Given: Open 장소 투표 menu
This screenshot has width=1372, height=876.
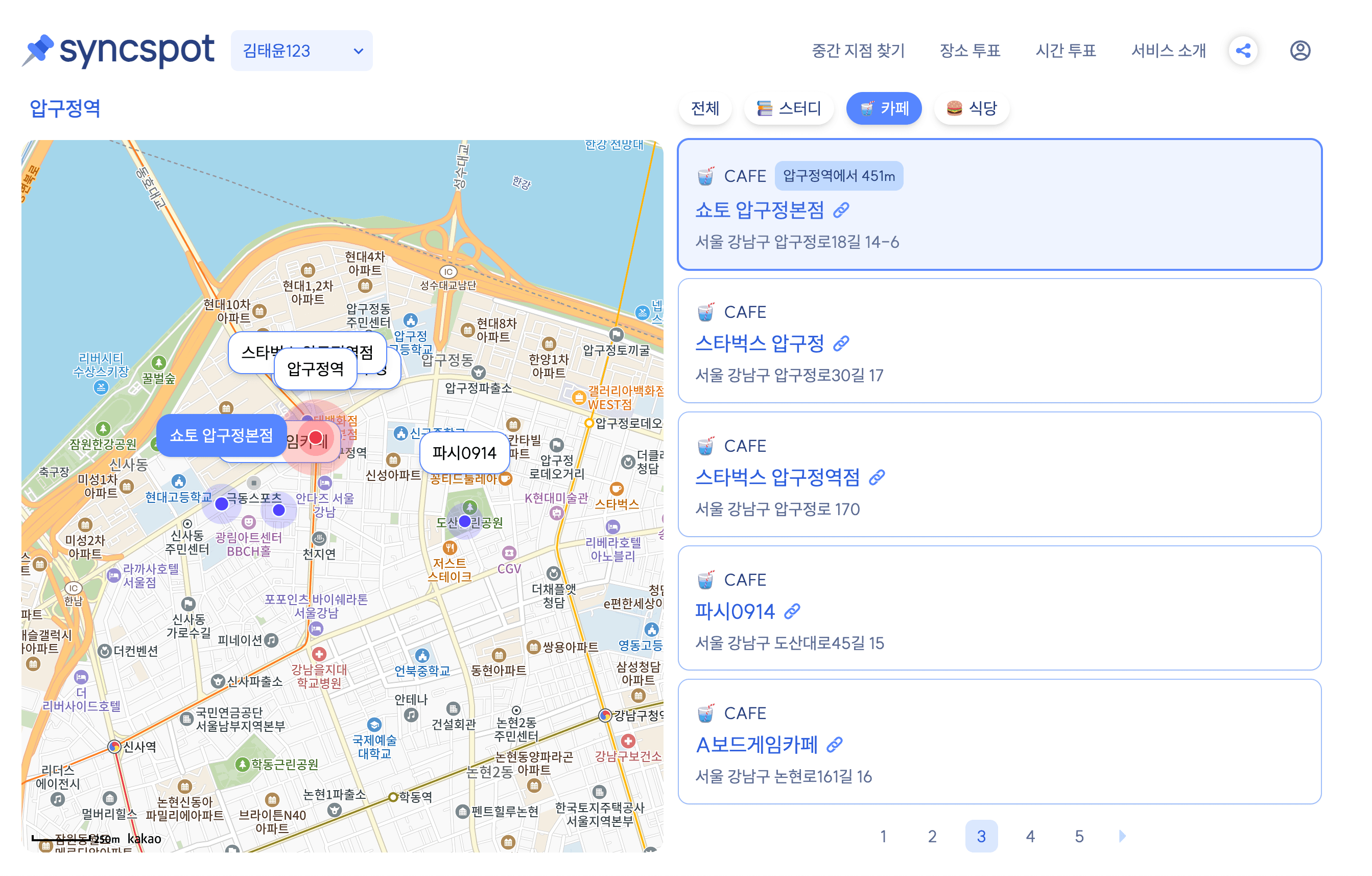Looking at the screenshot, I should pos(969,51).
